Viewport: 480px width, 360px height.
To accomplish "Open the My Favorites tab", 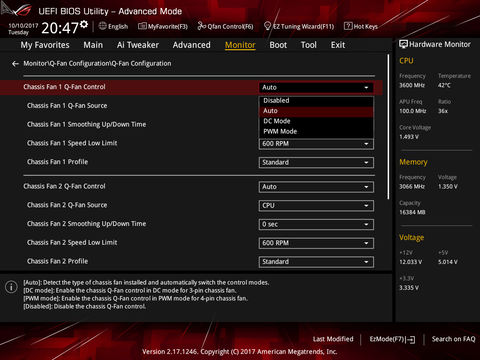I will pyautogui.click(x=45, y=45).
